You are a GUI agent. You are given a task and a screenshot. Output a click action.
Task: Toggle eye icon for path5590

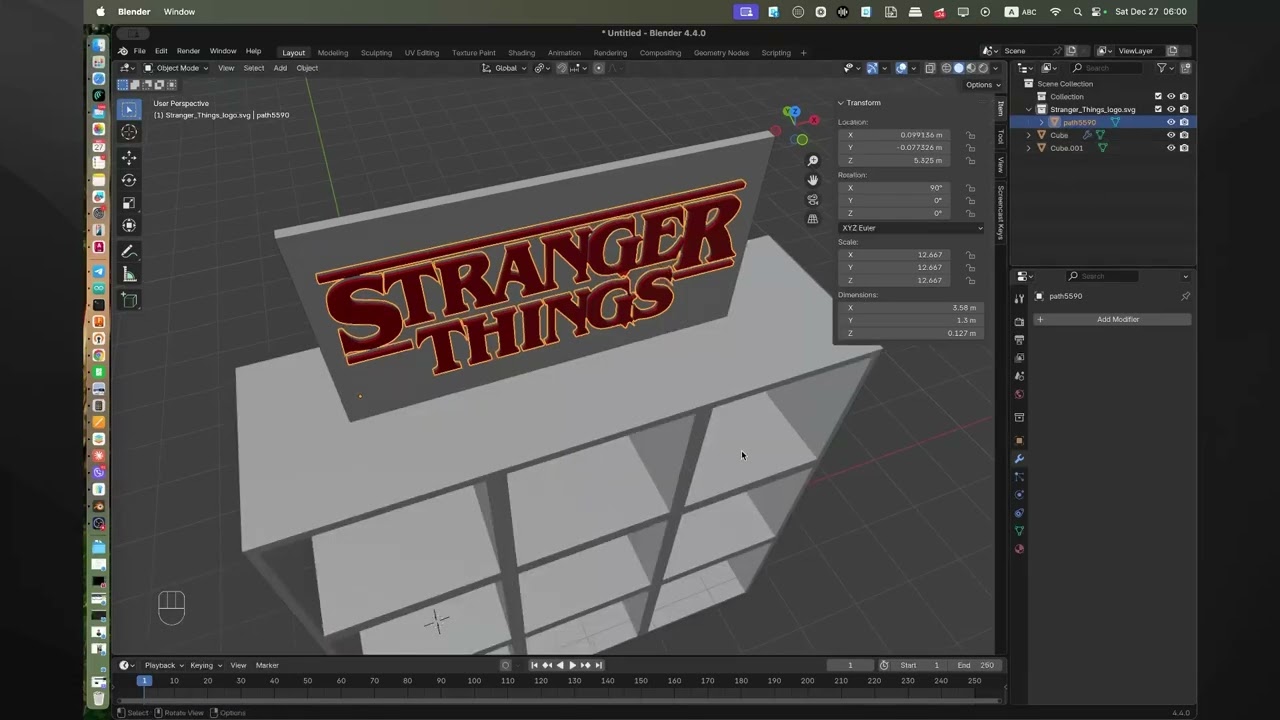click(1171, 122)
